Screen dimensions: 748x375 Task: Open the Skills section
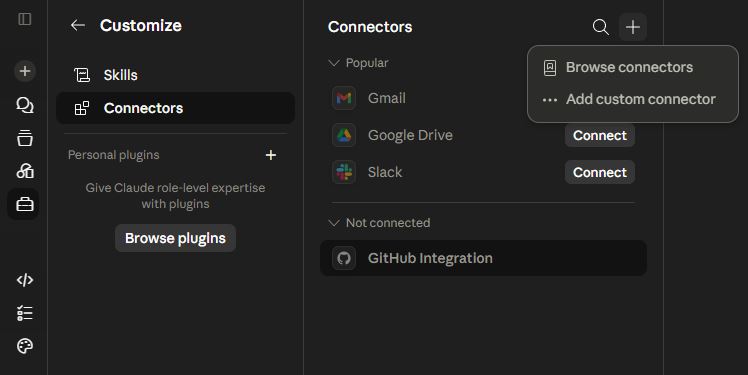tap(175, 75)
